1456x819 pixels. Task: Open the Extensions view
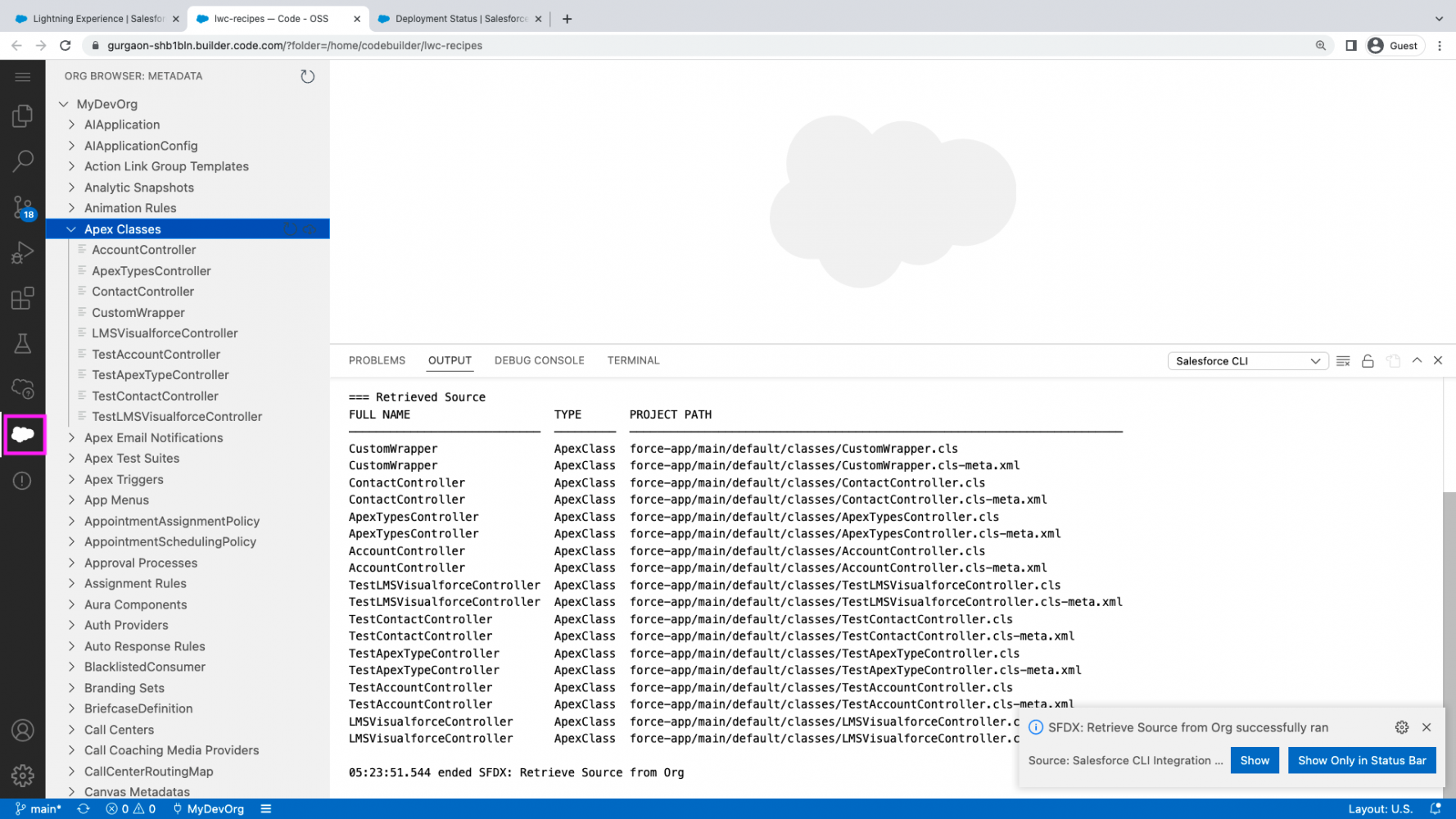tap(23, 298)
